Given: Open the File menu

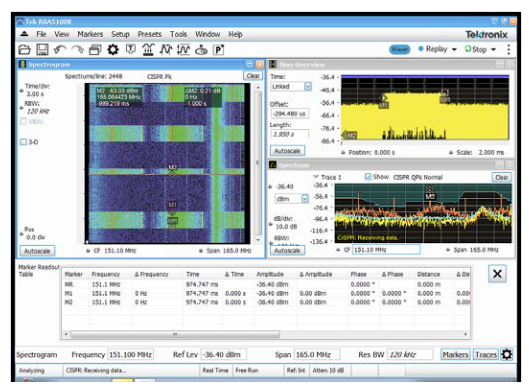Looking at the screenshot, I should point(41,34).
